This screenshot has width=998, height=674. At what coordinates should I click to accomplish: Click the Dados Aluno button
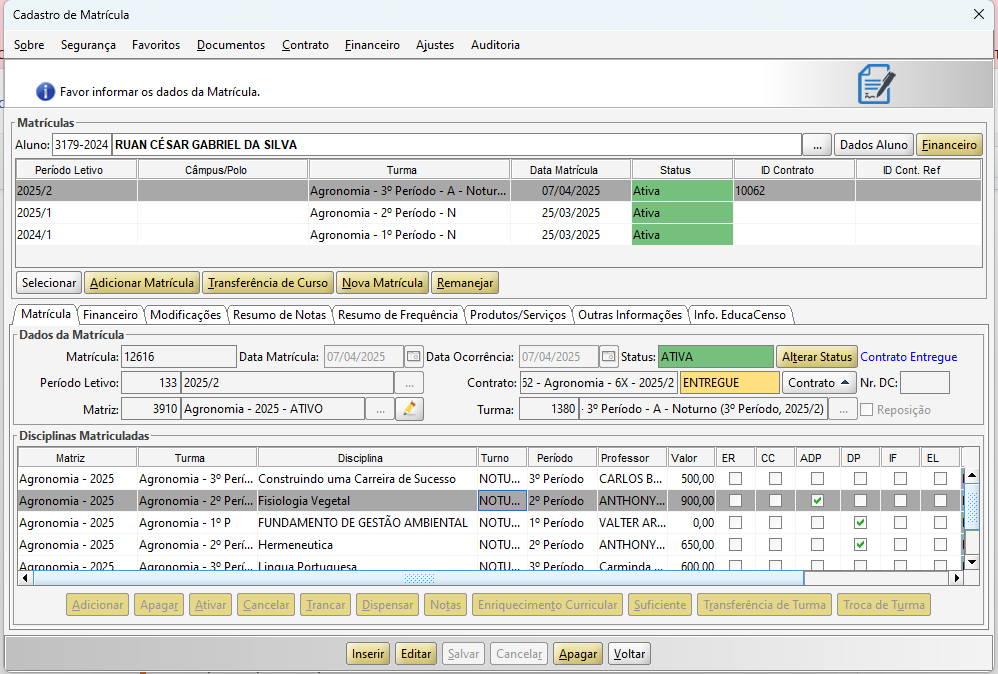tap(874, 145)
